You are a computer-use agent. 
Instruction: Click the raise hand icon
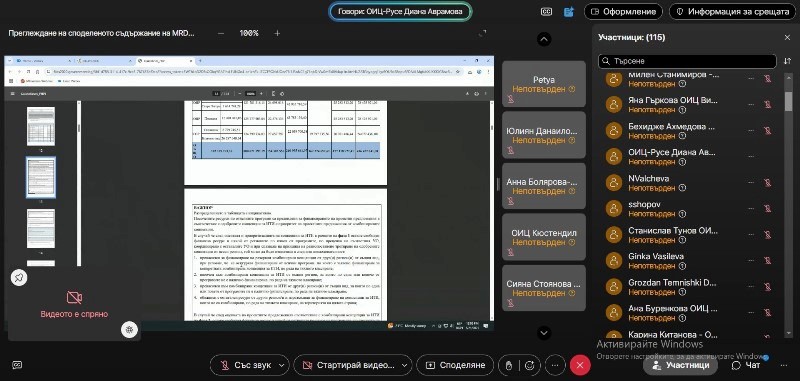[x=508, y=365]
